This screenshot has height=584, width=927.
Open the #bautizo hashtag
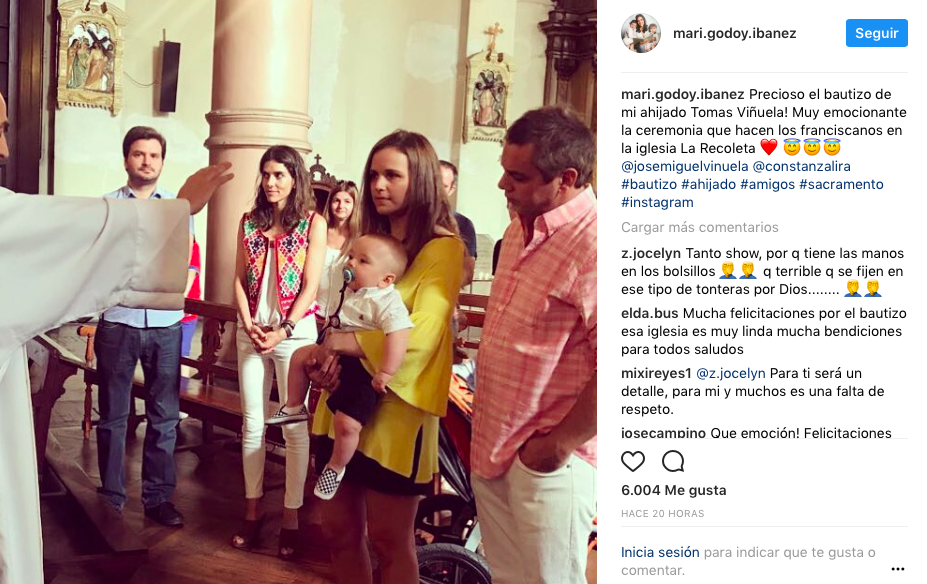649,184
